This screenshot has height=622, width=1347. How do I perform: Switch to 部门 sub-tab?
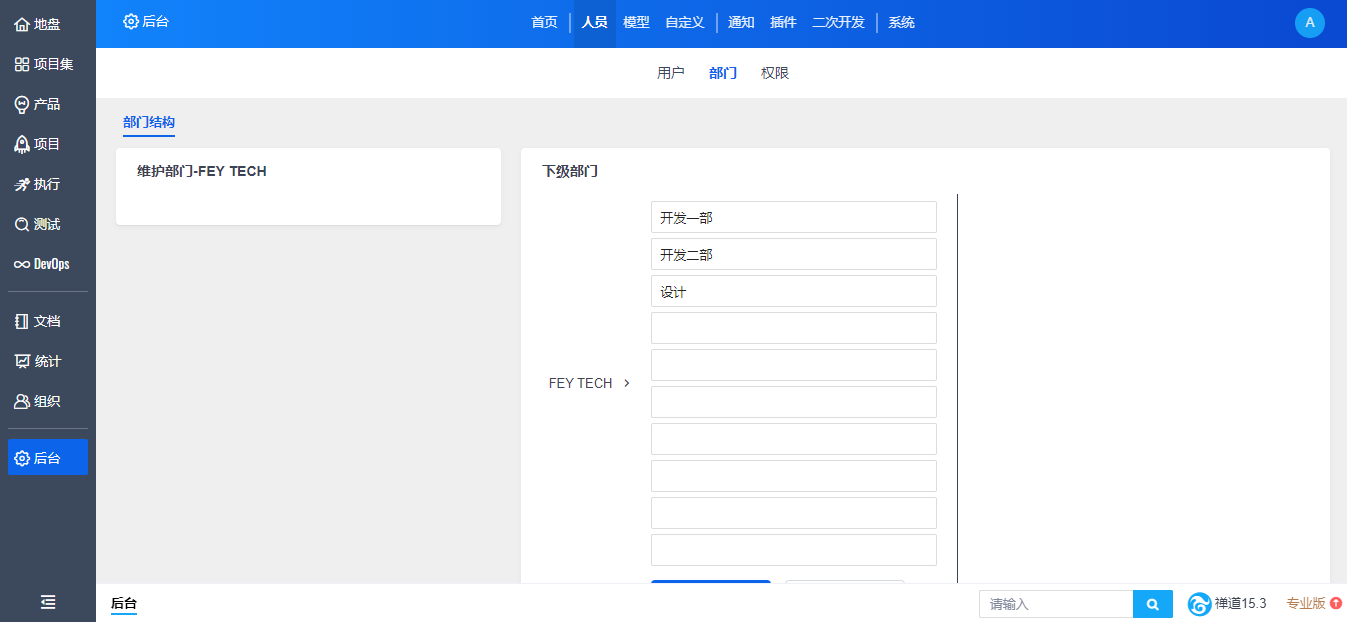point(723,73)
